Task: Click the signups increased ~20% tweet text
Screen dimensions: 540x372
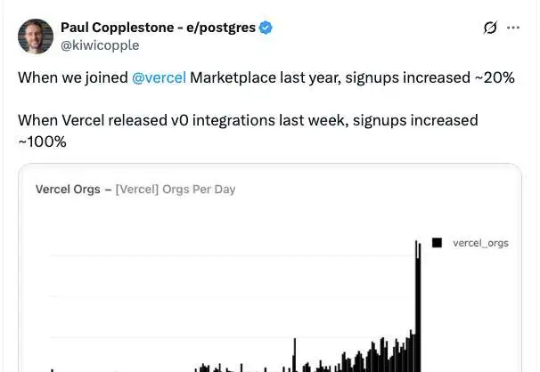Action: [430, 78]
